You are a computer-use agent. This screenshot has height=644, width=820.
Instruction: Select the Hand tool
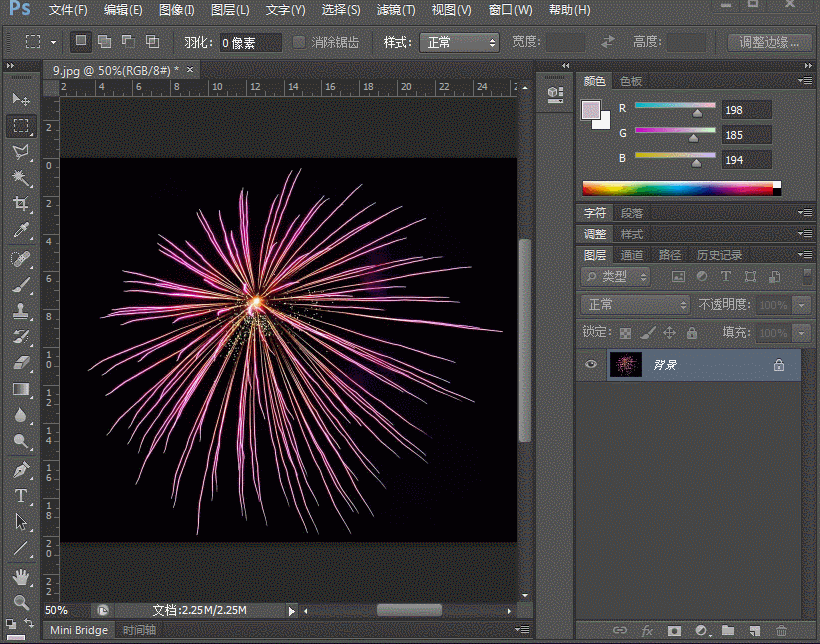click(x=20, y=577)
